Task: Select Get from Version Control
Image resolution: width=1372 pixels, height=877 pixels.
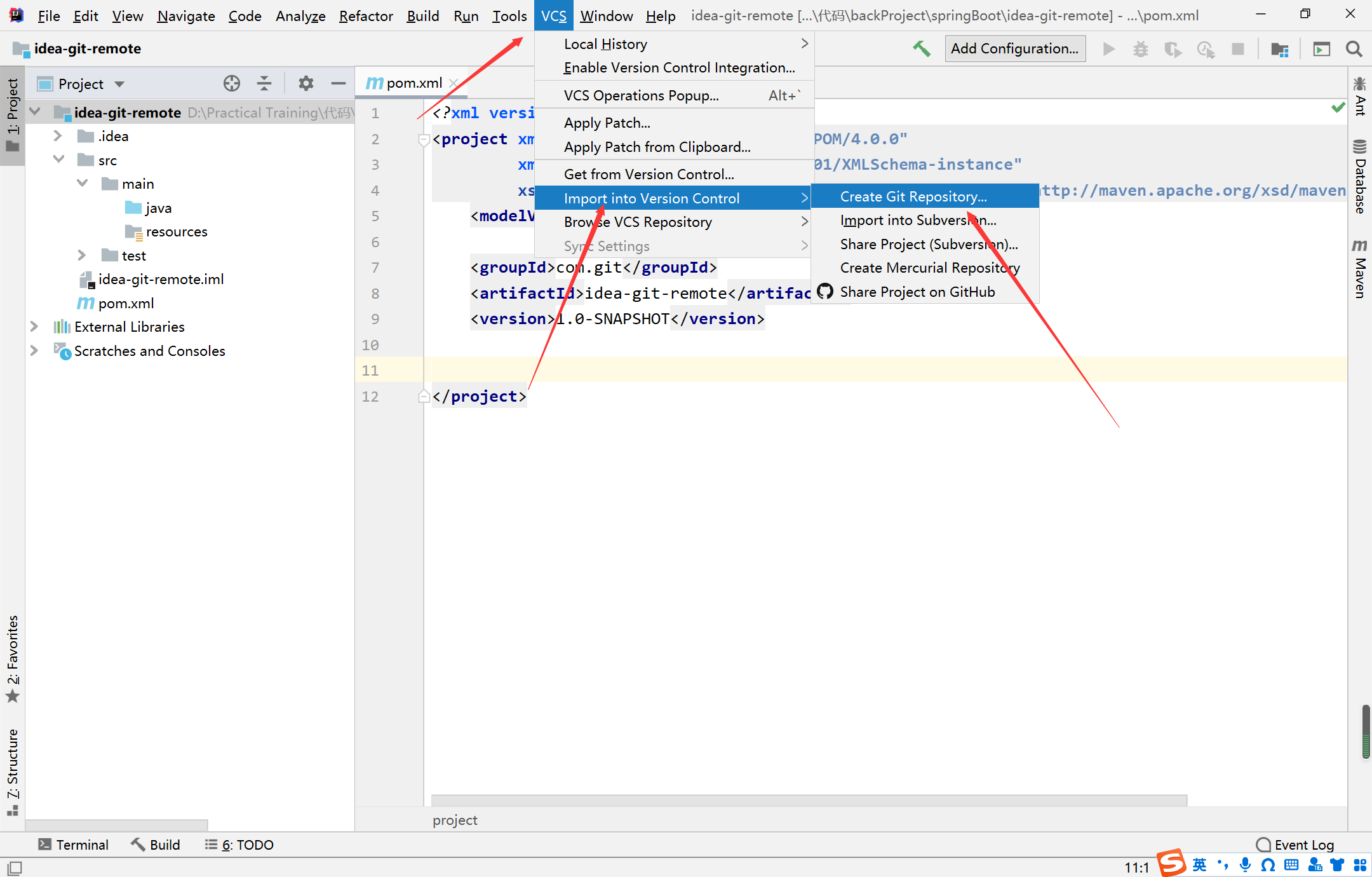Action: [x=673, y=174]
